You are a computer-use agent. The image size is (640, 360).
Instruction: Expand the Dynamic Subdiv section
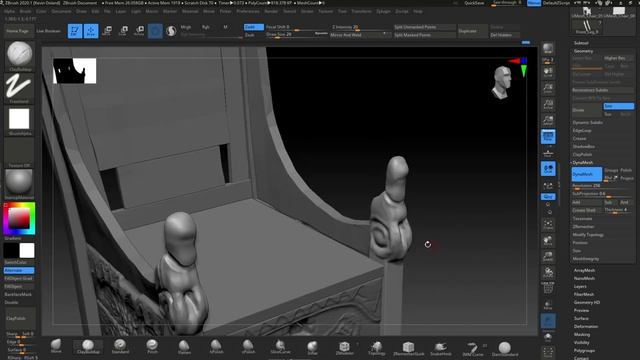pyautogui.click(x=587, y=122)
